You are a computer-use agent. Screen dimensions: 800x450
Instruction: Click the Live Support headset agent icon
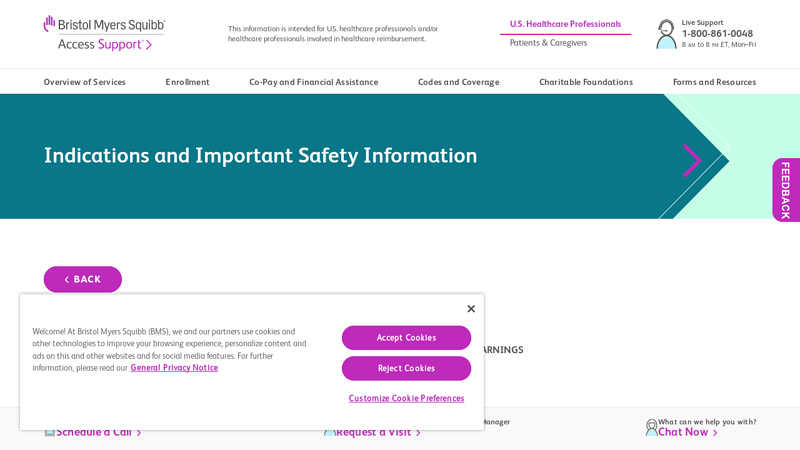666,34
